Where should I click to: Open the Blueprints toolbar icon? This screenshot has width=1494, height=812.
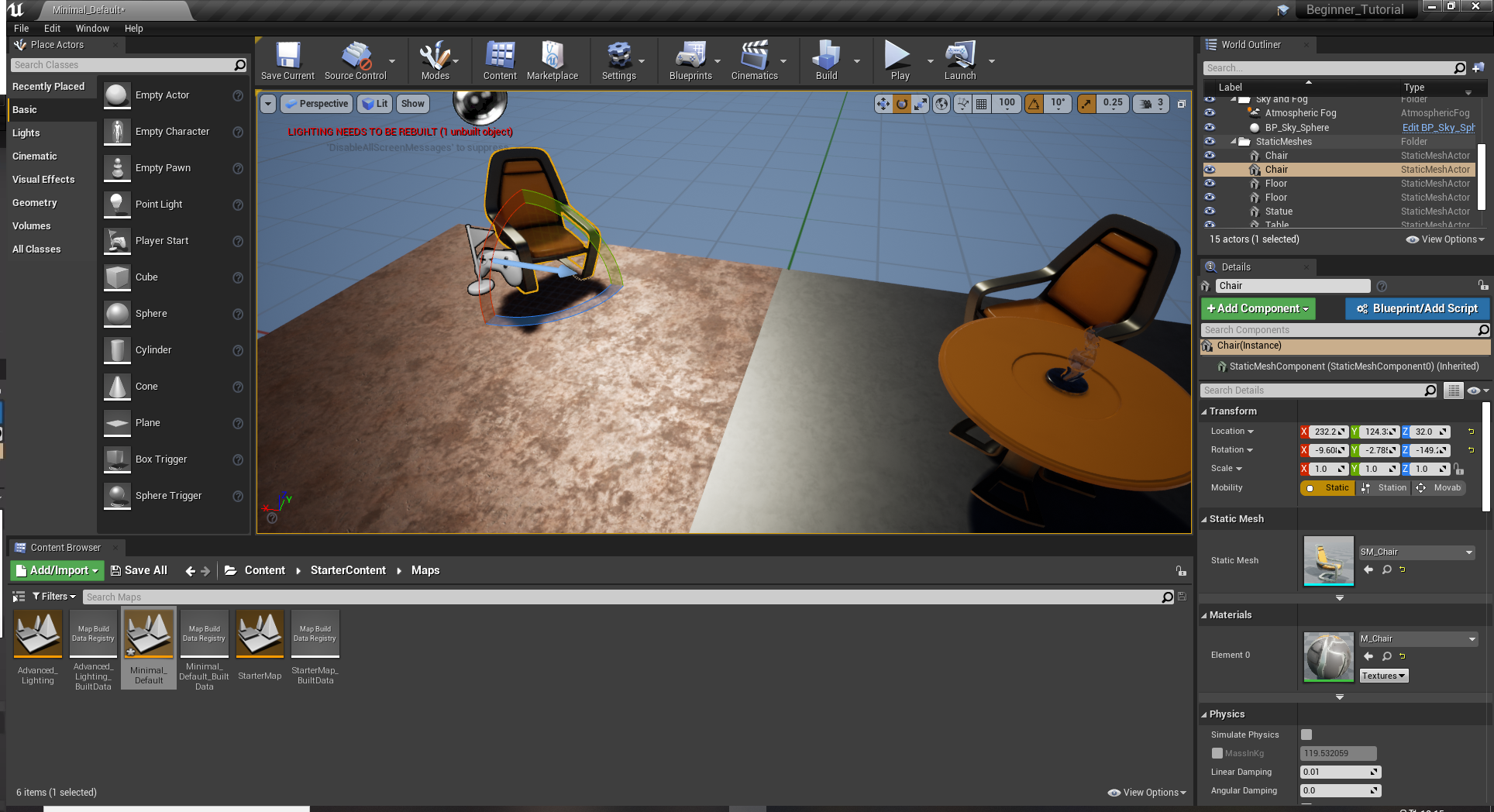(690, 60)
